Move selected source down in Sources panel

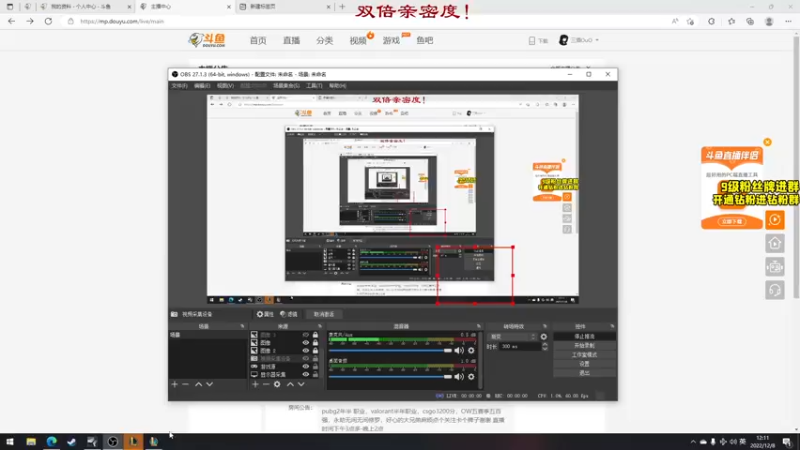click(x=301, y=384)
